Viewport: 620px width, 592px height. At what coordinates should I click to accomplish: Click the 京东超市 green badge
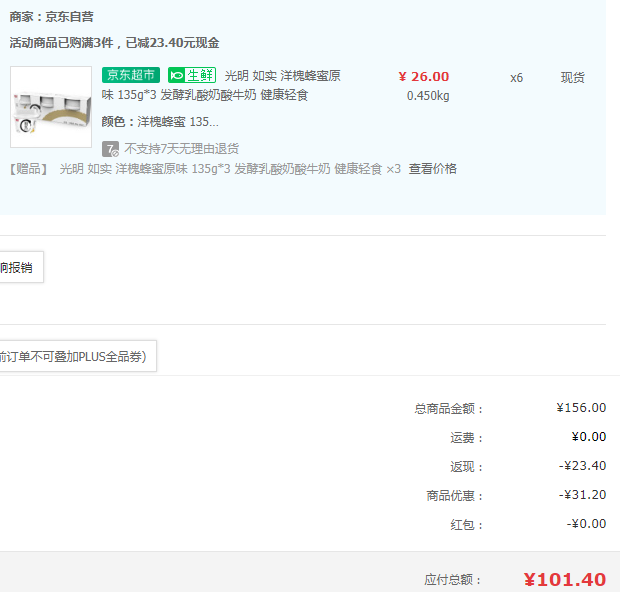[131, 75]
